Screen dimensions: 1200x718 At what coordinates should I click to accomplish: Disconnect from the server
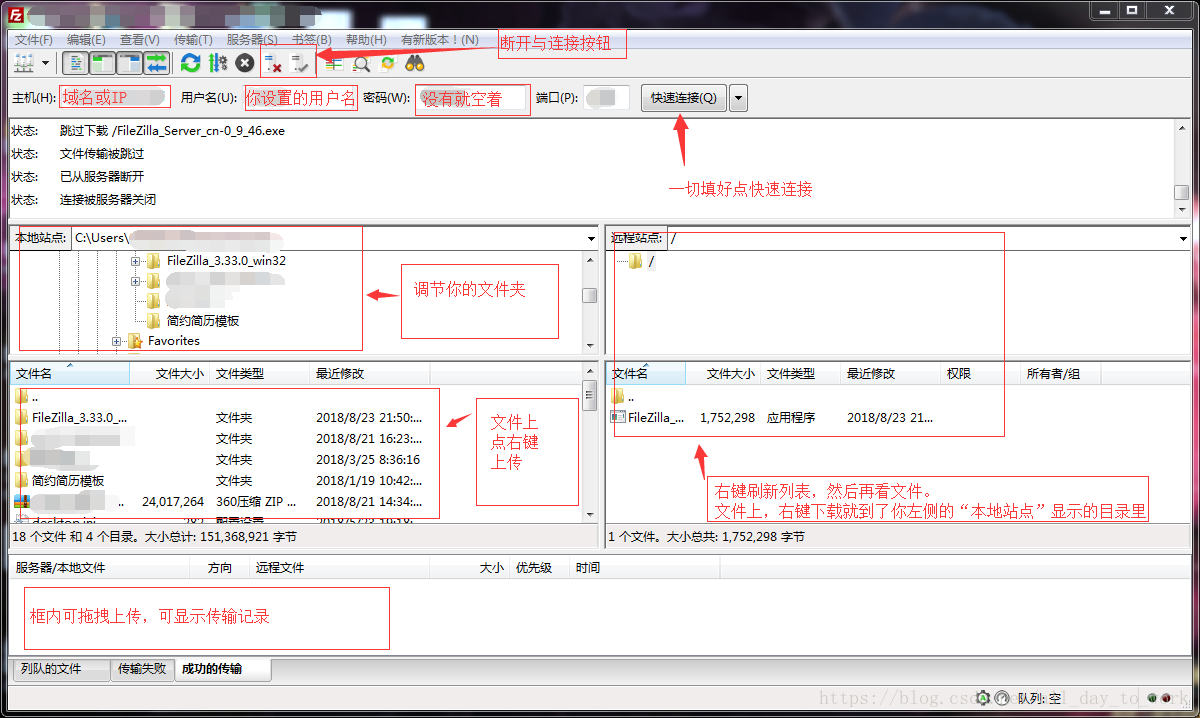pos(272,62)
